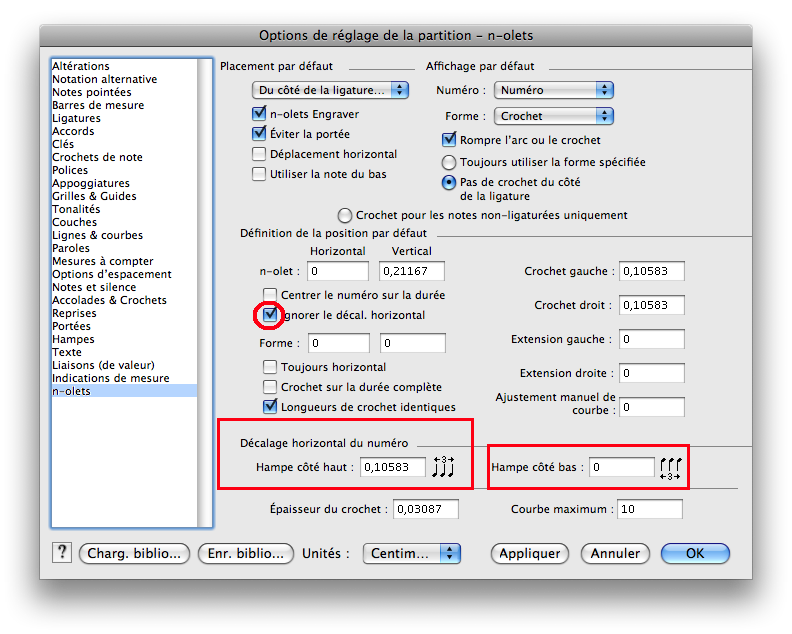792x634 pixels.
Task: Click the category list scrollbar
Action: (205, 290)
